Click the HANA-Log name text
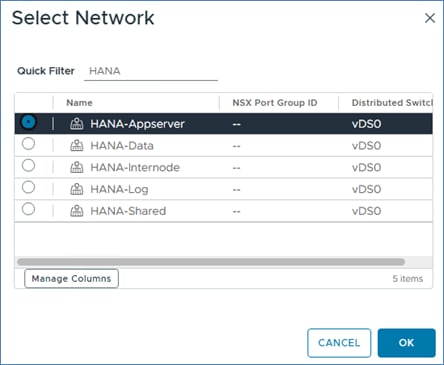Screen dimensions: 444x365 (119, 189)
